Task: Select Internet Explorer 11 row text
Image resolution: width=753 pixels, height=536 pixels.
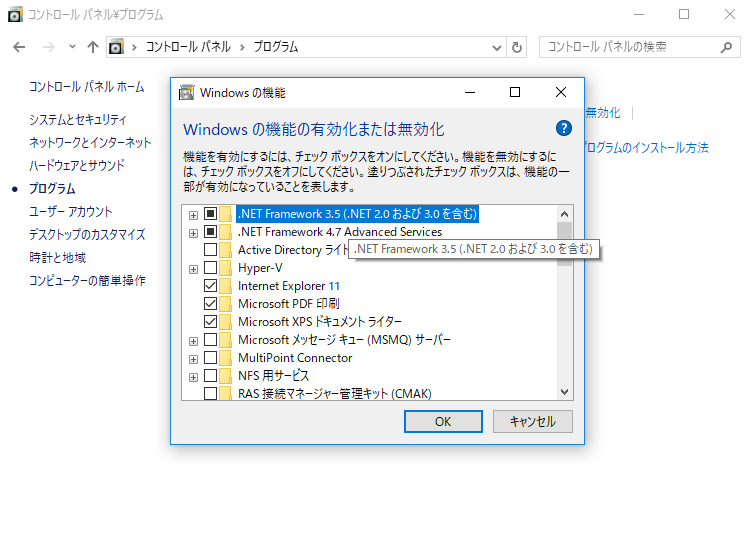Action: [x=289, y=286]
